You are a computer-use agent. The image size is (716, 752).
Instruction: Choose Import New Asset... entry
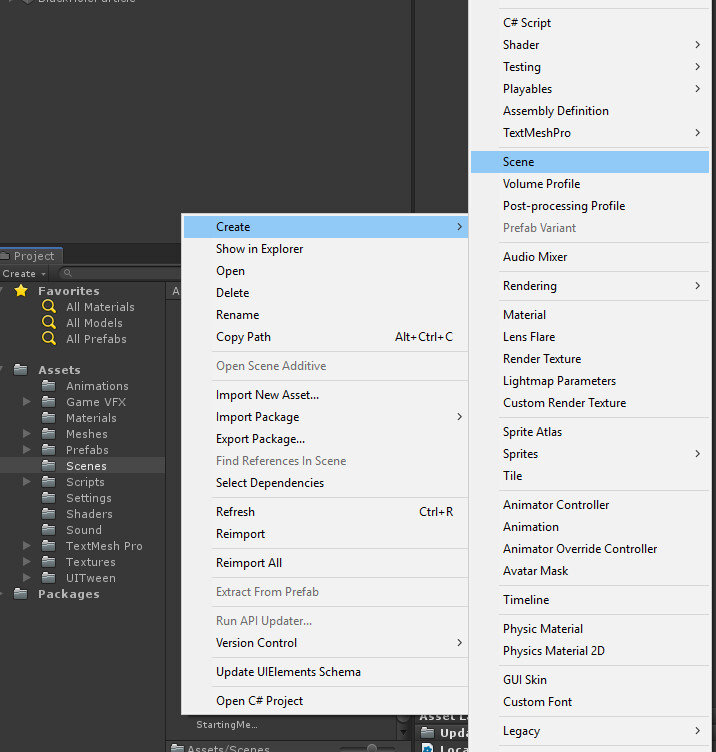[326, 395]
